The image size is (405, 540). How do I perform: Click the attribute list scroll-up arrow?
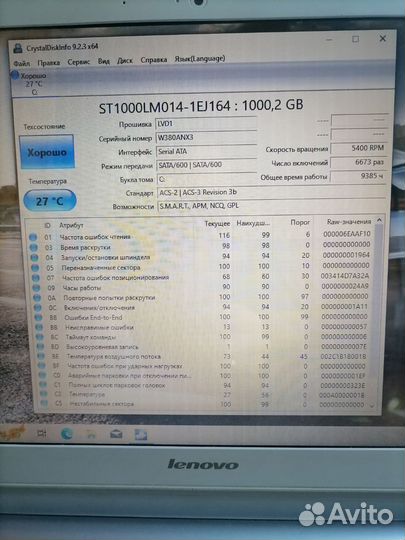pyautogui.click(x=379, y=220)
